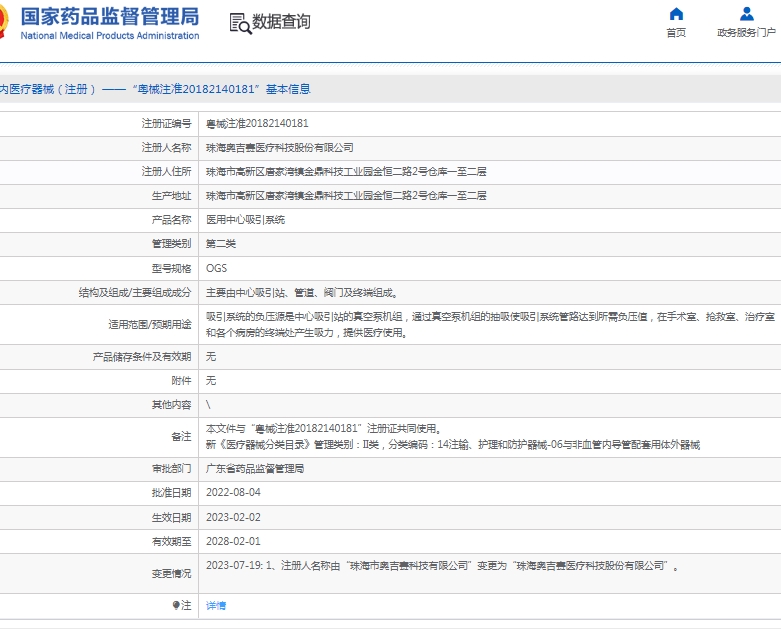Click the data query magnifier icon
Screen dimensions: 781x629
[x=241, y=23]
